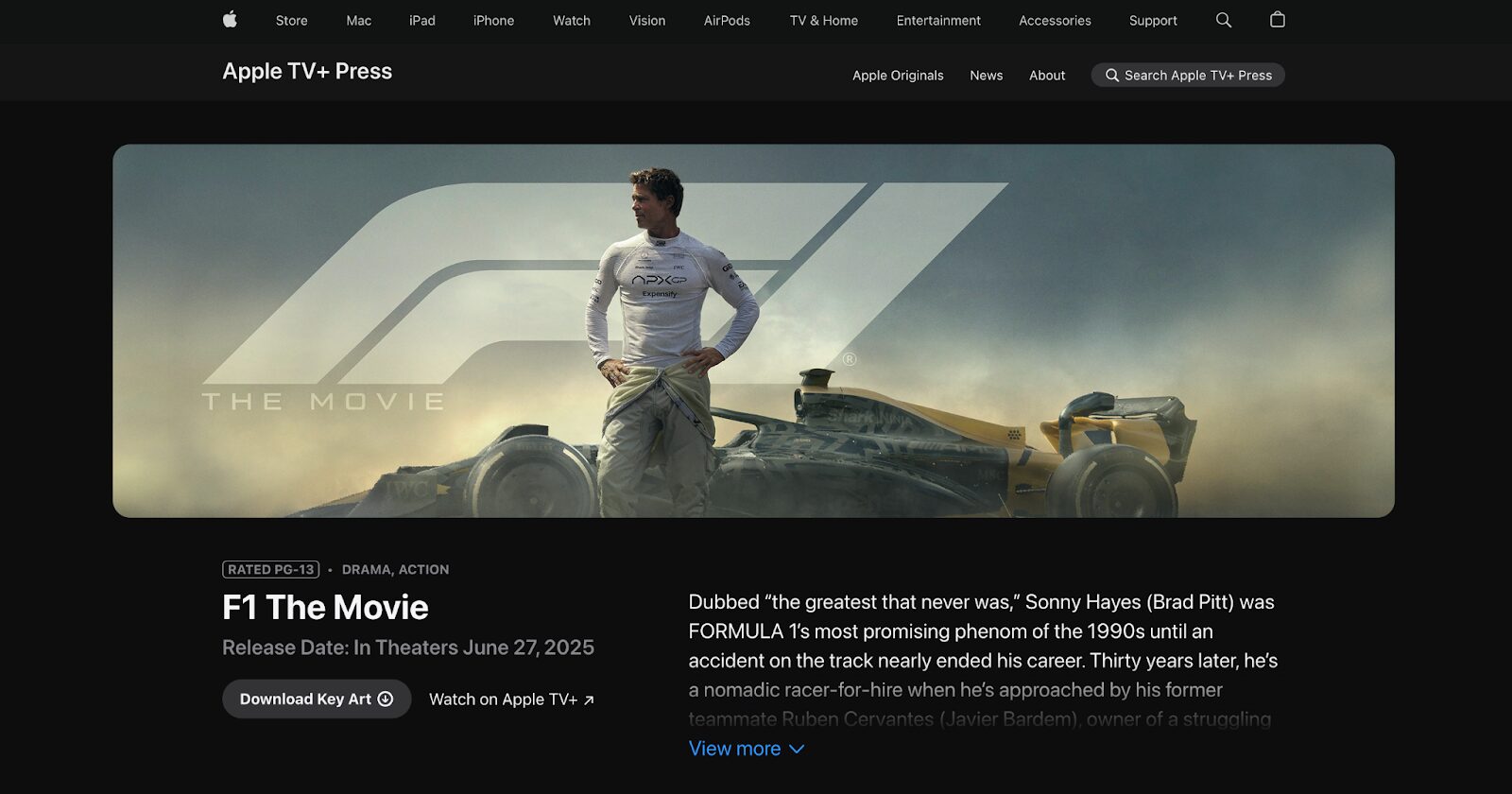
Task: Open the global search magnifier icon
Action: pyautogui.click(x=1224, y=20)
